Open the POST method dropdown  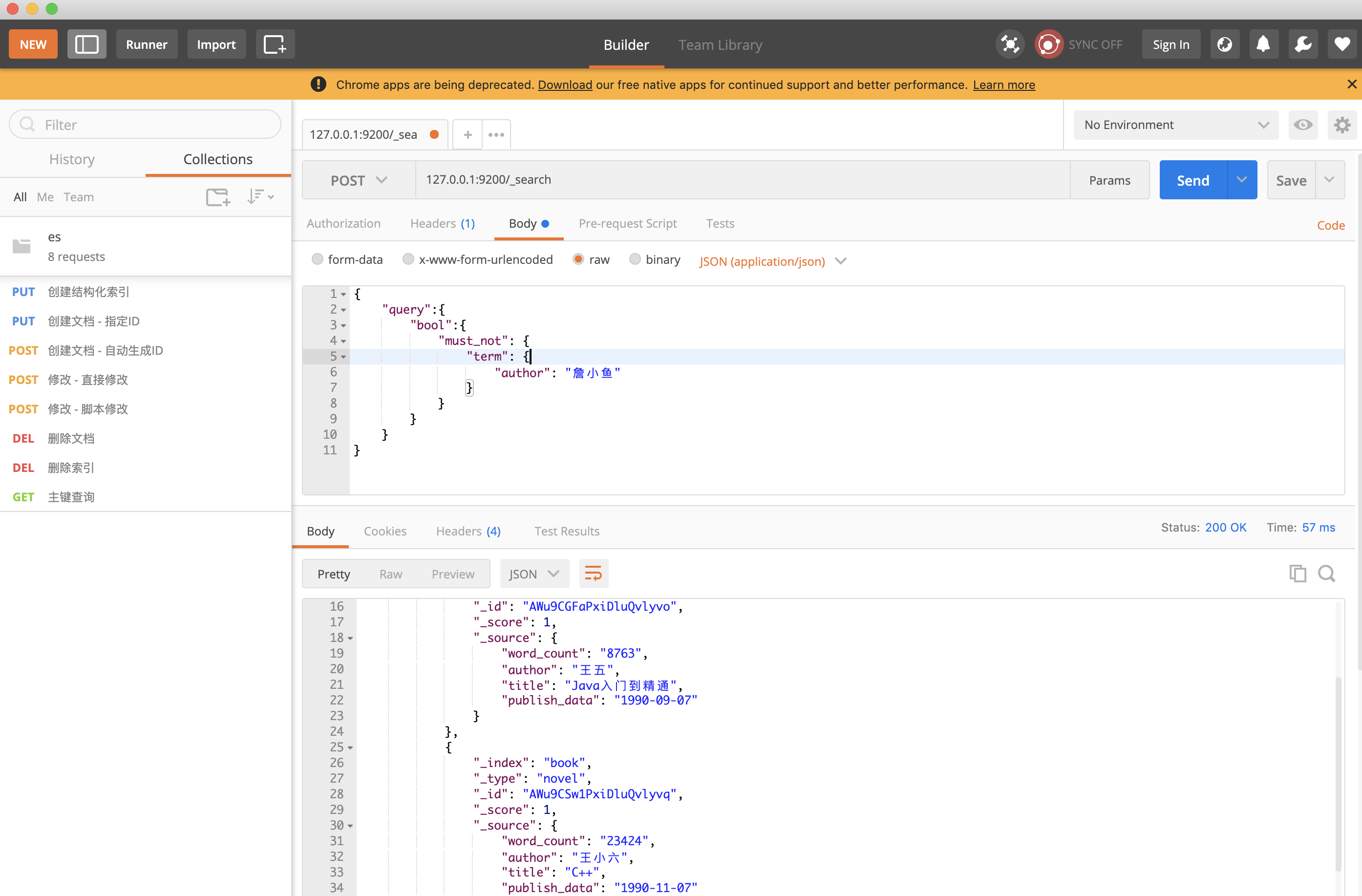(x=359, y=180)
